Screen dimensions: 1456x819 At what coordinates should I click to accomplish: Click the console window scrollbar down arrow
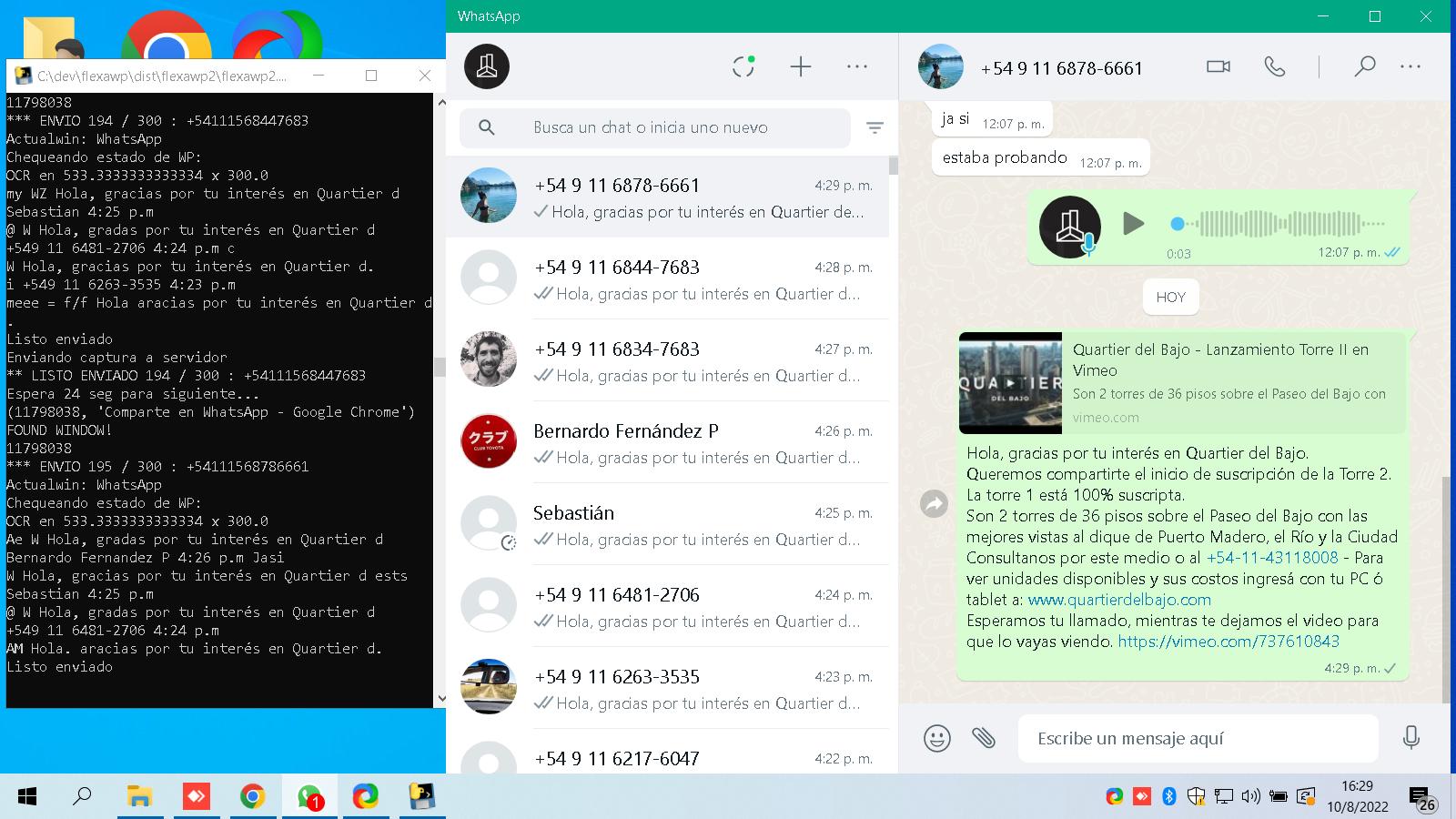(440, 699)
